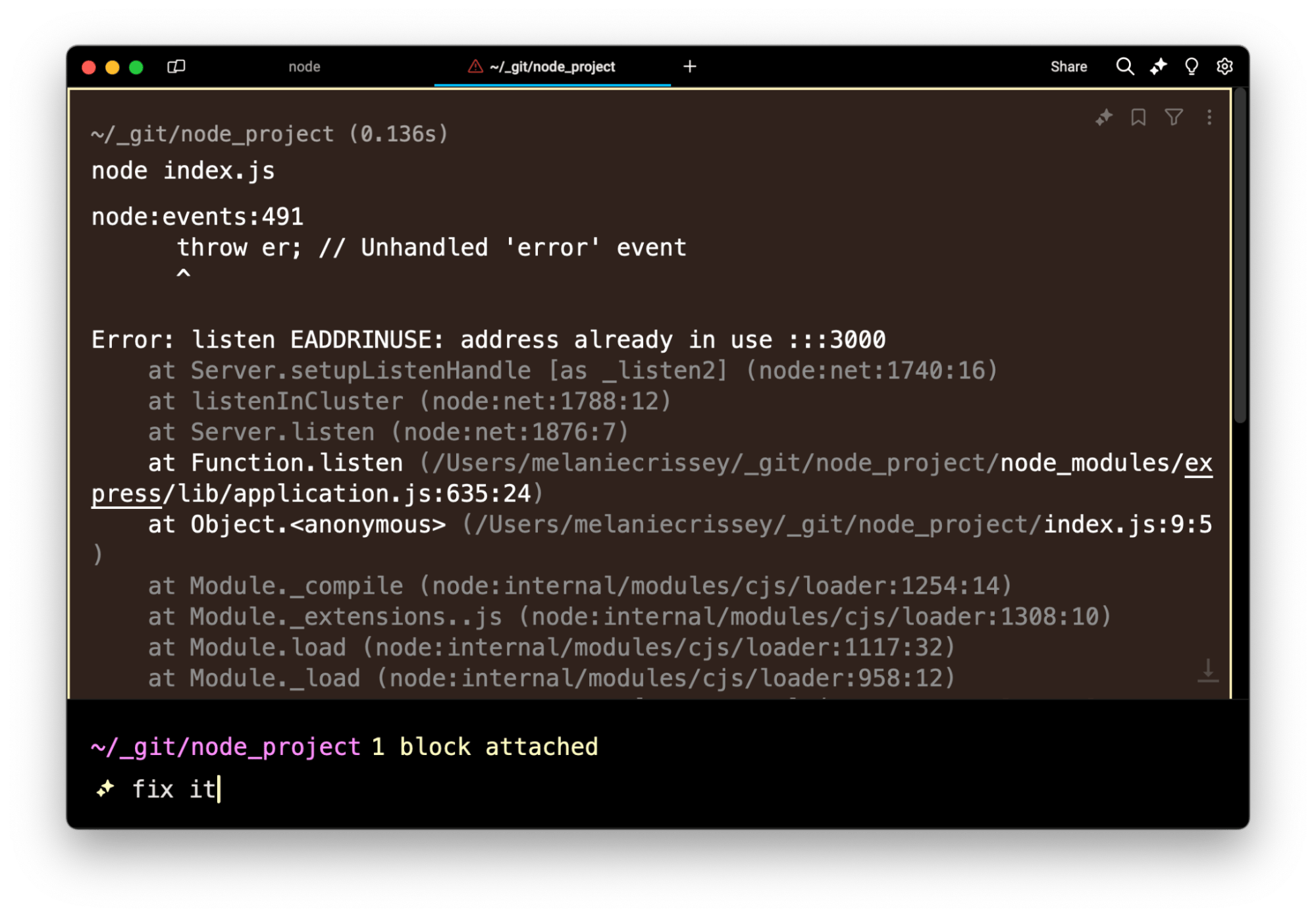
Task: Open block's three-dot more options menu
Action: point(1209,117)
